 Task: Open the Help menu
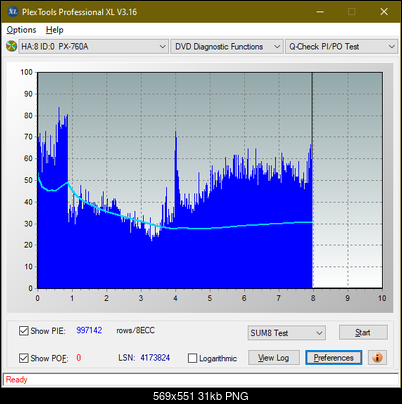pos(54,30)
